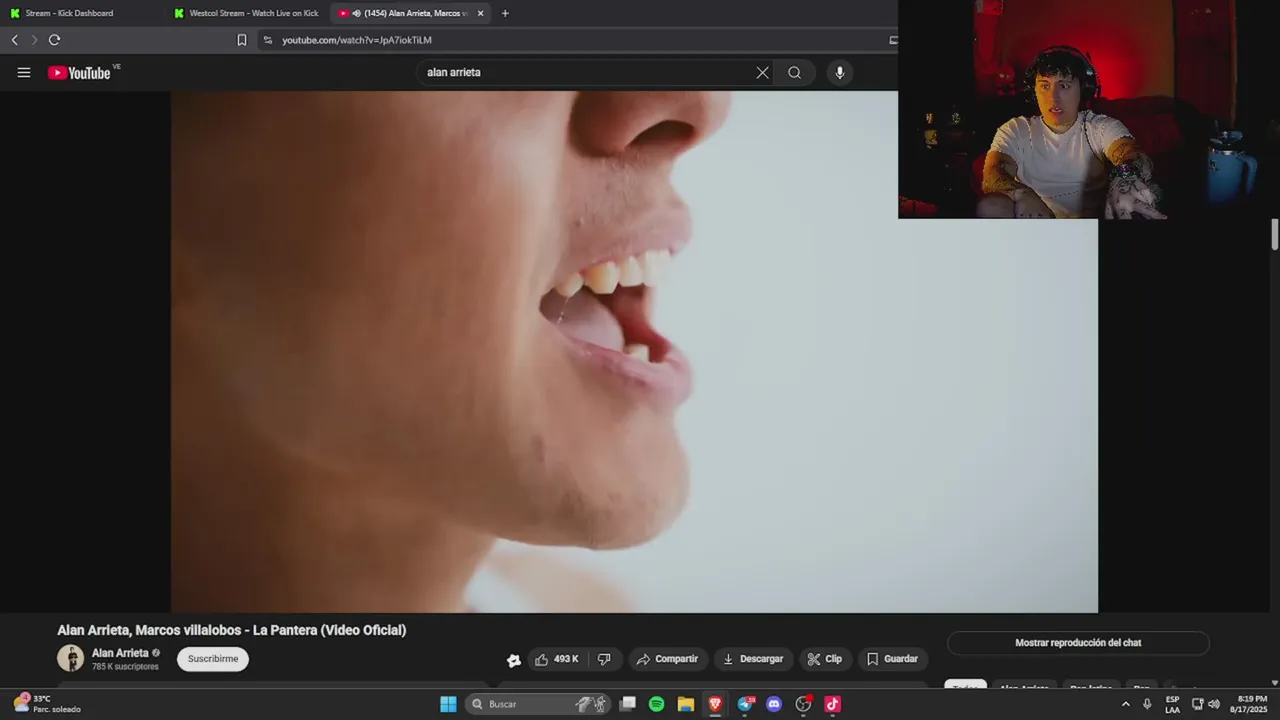
Task: Open Windows Start menu
Action: 448,704
